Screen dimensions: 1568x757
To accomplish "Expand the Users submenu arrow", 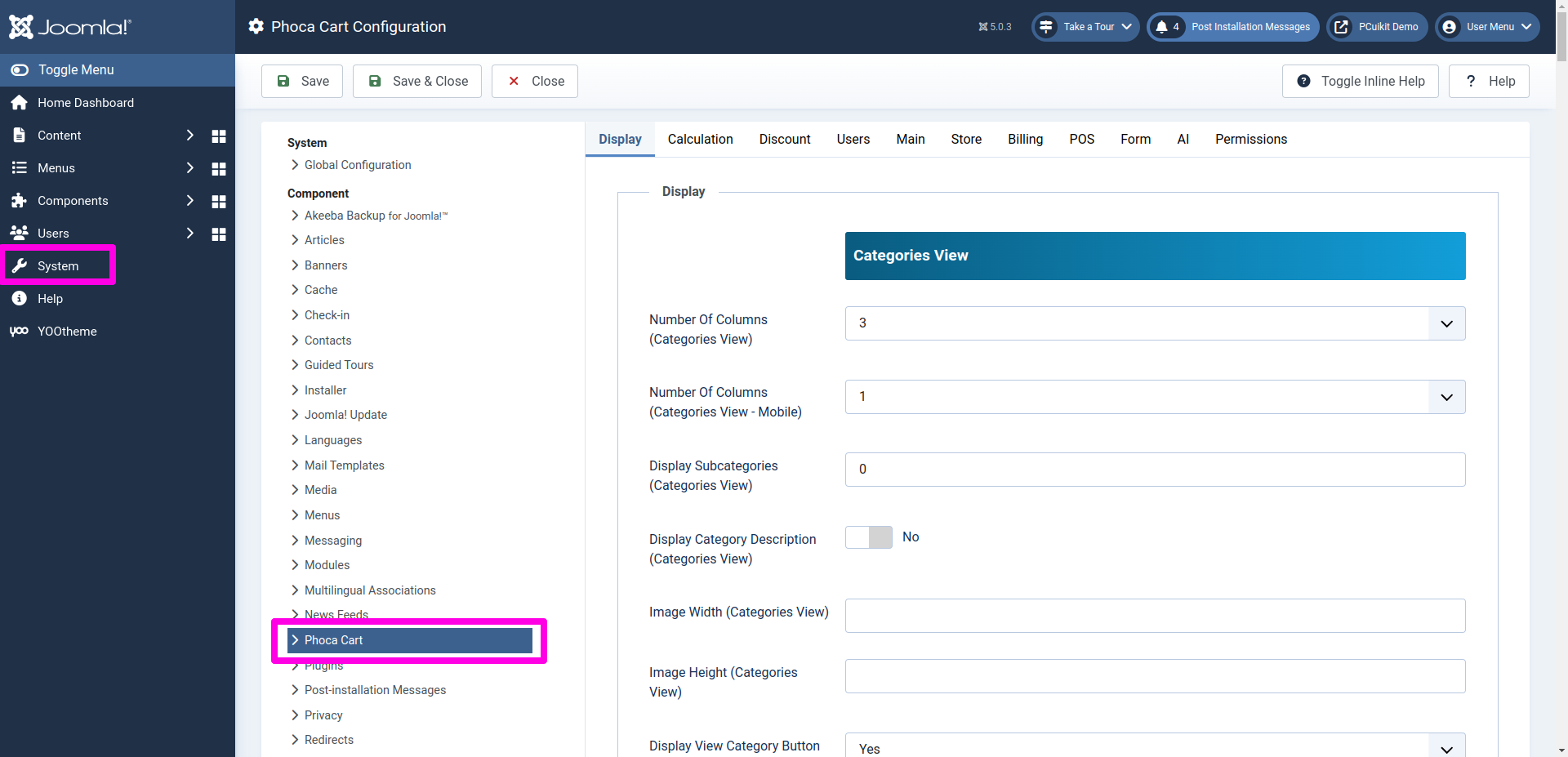I will (190, 233).
